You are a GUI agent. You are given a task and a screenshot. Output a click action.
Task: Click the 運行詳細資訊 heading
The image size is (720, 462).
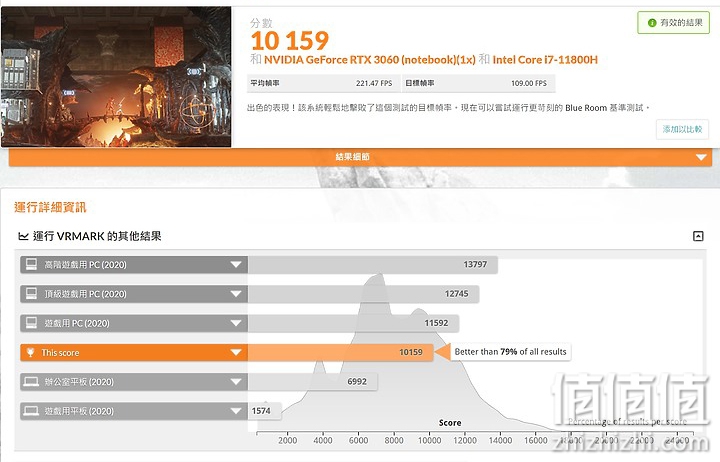50,208
